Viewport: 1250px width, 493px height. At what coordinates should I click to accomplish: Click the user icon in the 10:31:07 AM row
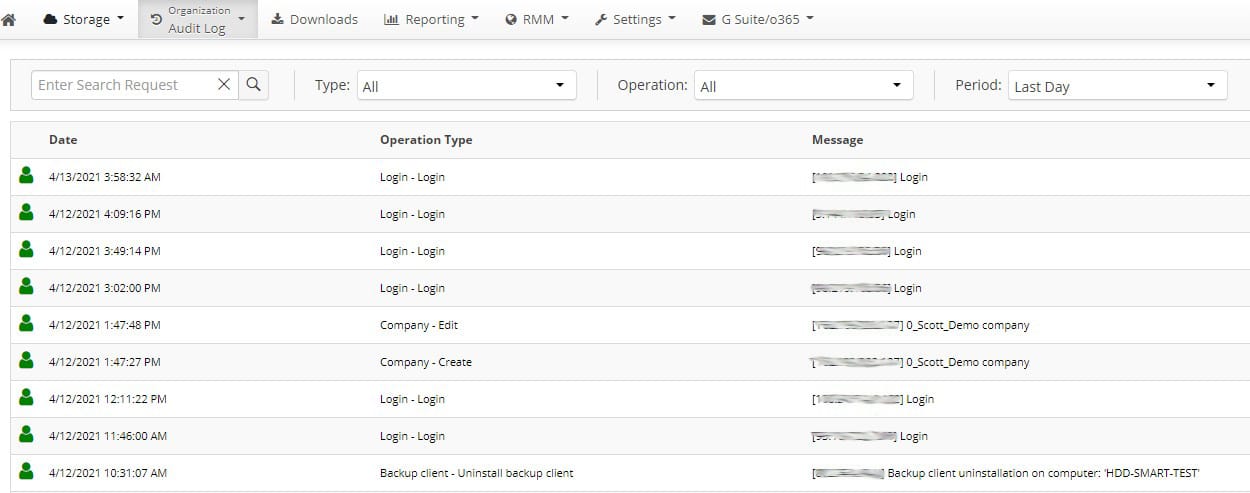tap(26, 472)
